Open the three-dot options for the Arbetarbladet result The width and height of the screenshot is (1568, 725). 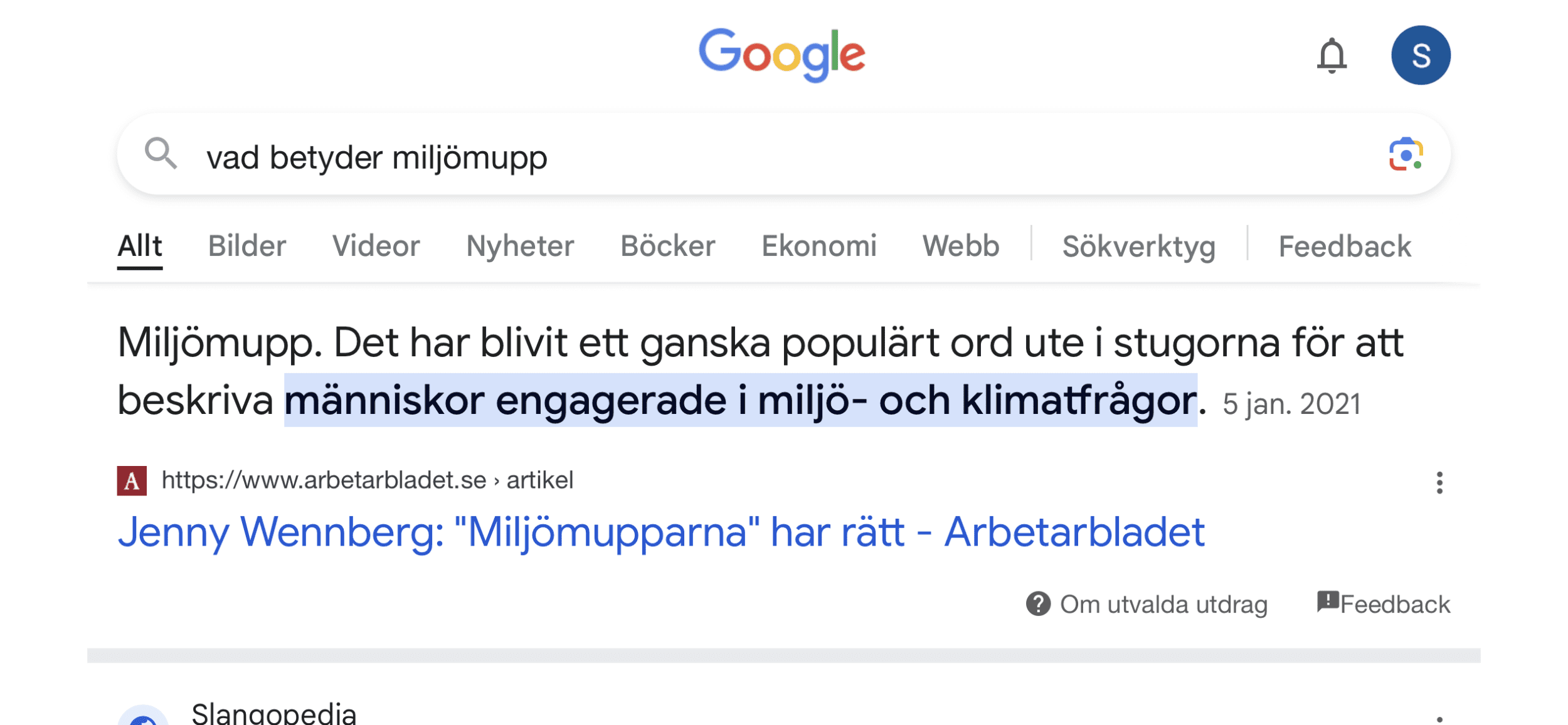(x=1439, y=482)
